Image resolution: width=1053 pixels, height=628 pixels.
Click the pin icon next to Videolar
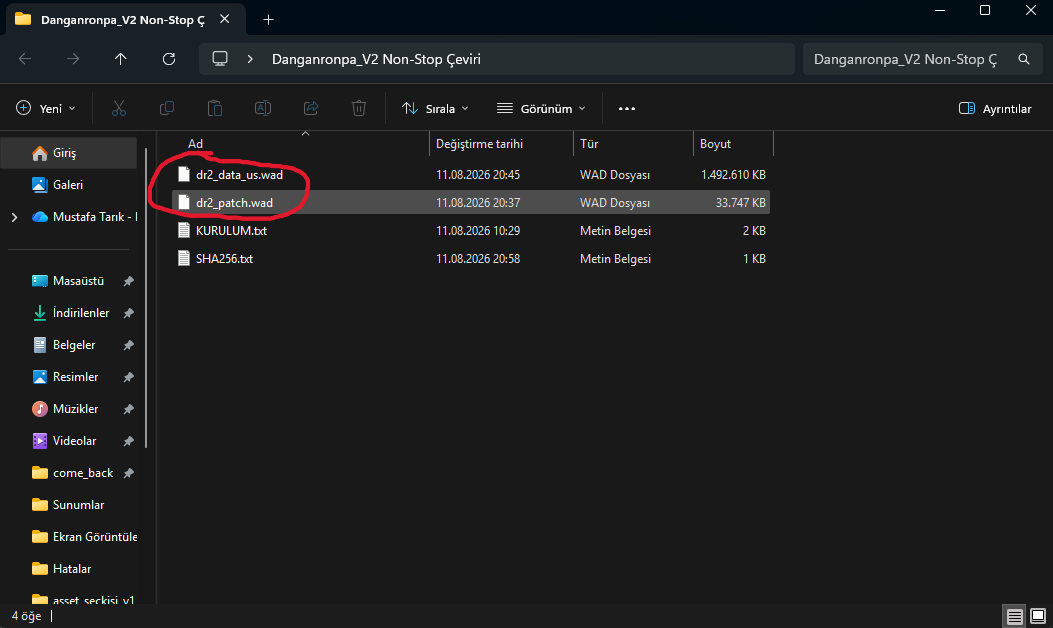point(128,441)
